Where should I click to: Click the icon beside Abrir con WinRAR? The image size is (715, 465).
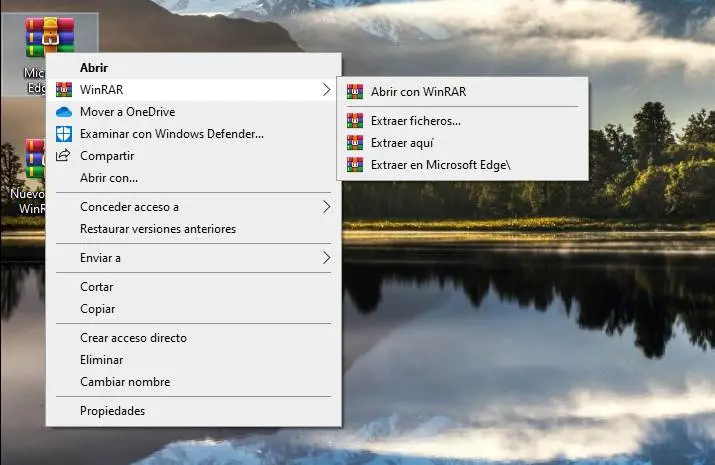pos(355,92)
